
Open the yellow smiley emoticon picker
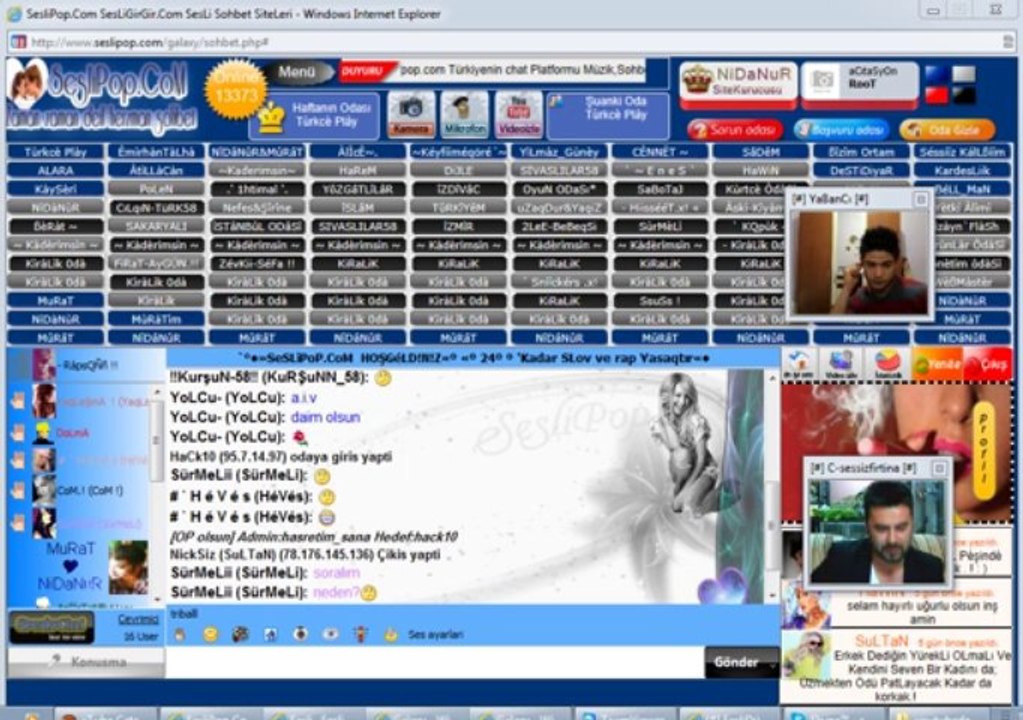point(210,634)
